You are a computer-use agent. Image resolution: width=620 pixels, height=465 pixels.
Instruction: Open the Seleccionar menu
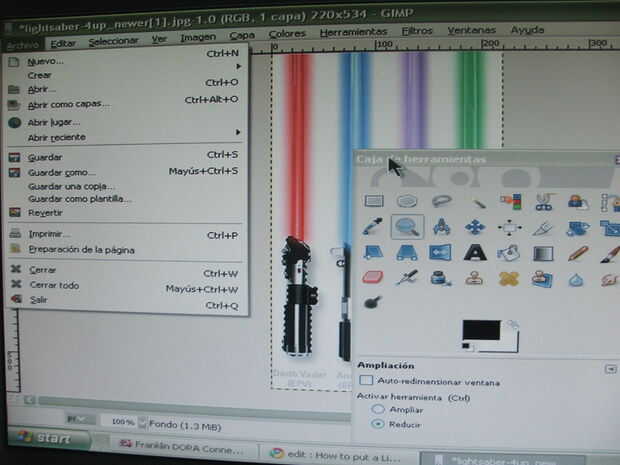(113, 42)
